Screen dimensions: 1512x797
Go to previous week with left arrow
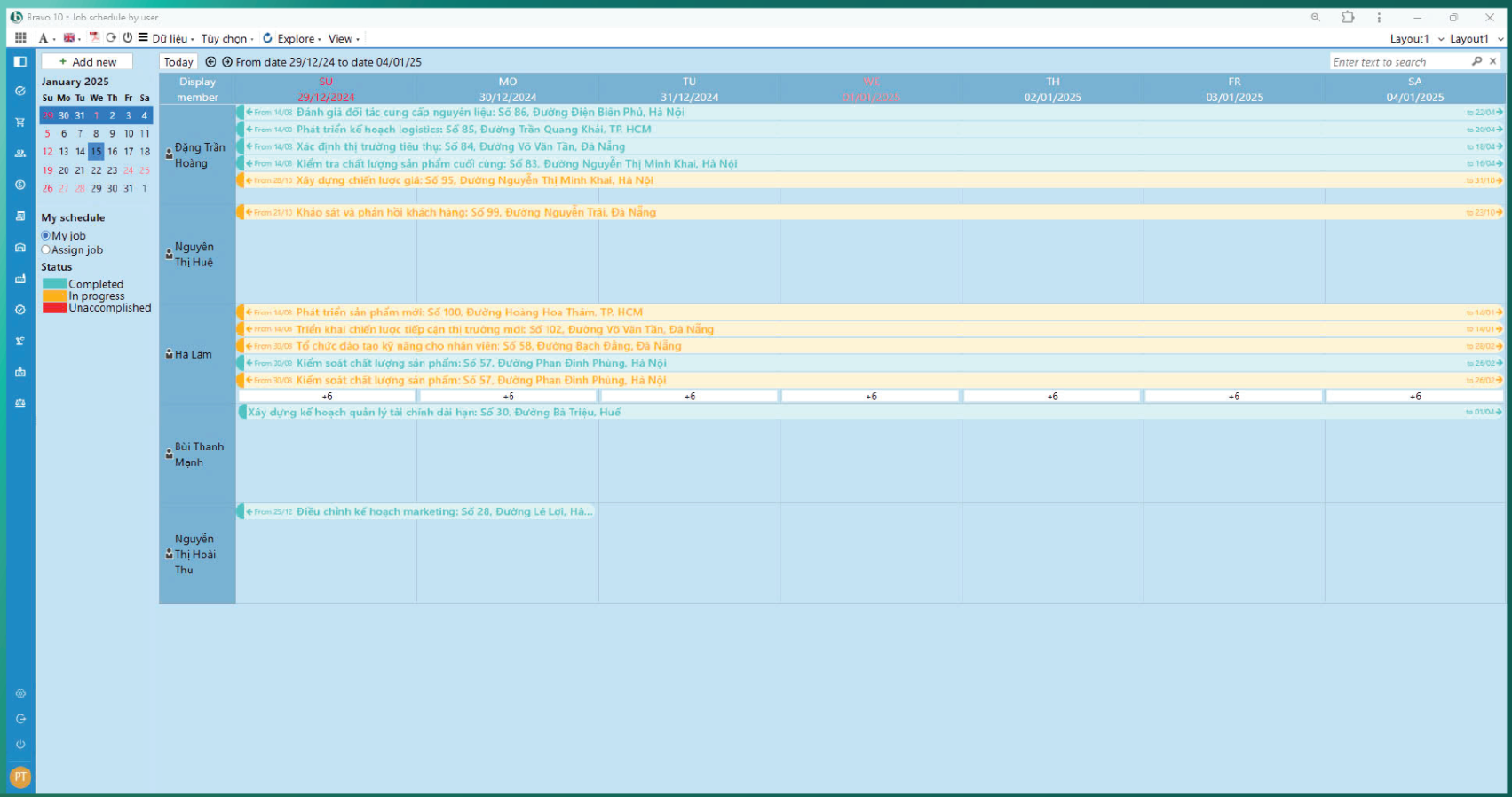(x=210, y=62)
